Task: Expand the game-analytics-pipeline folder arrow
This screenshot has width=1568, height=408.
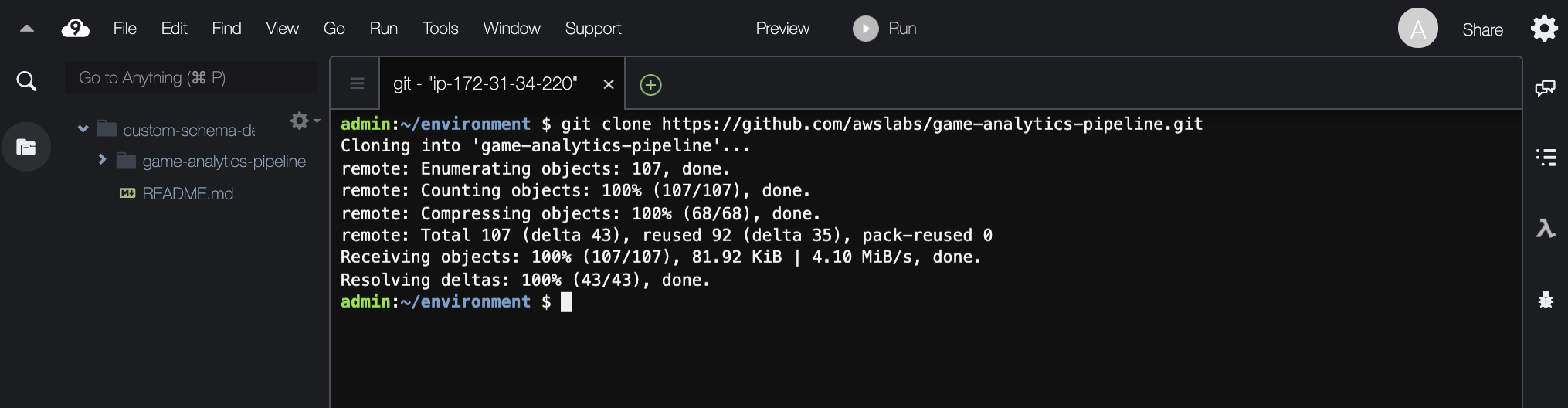Action: pyautogui.click(x=102, y=159)
